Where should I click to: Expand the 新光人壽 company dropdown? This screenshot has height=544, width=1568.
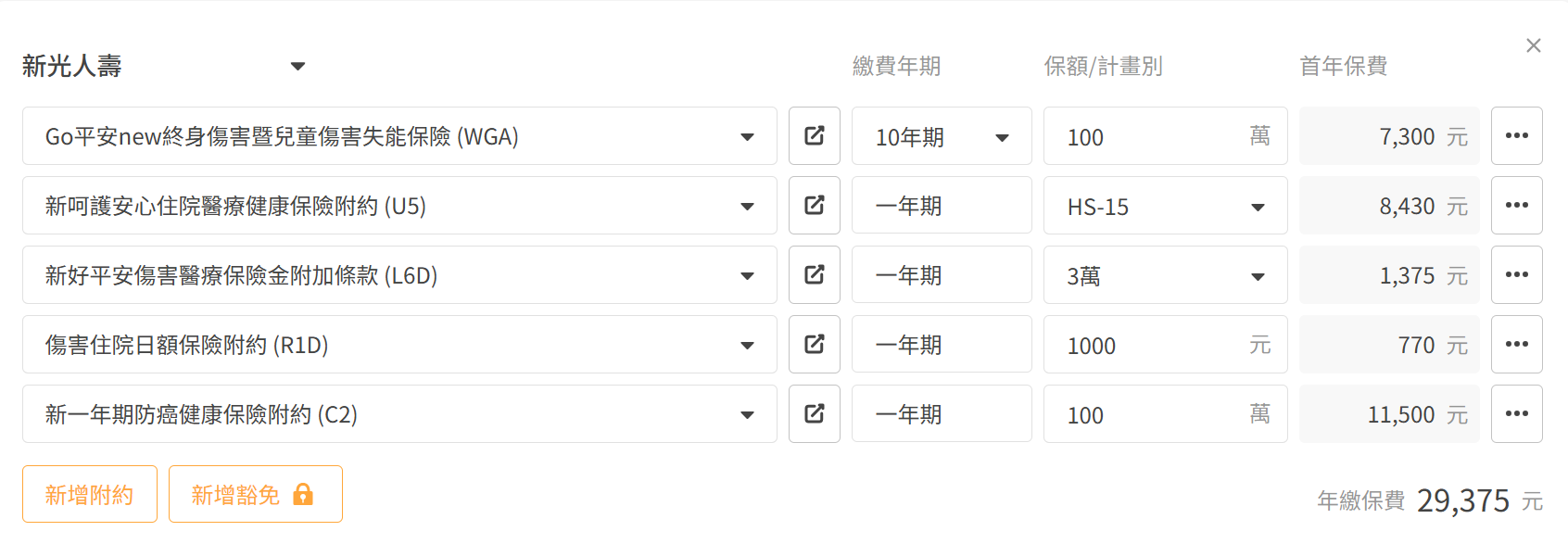(297, 66)
